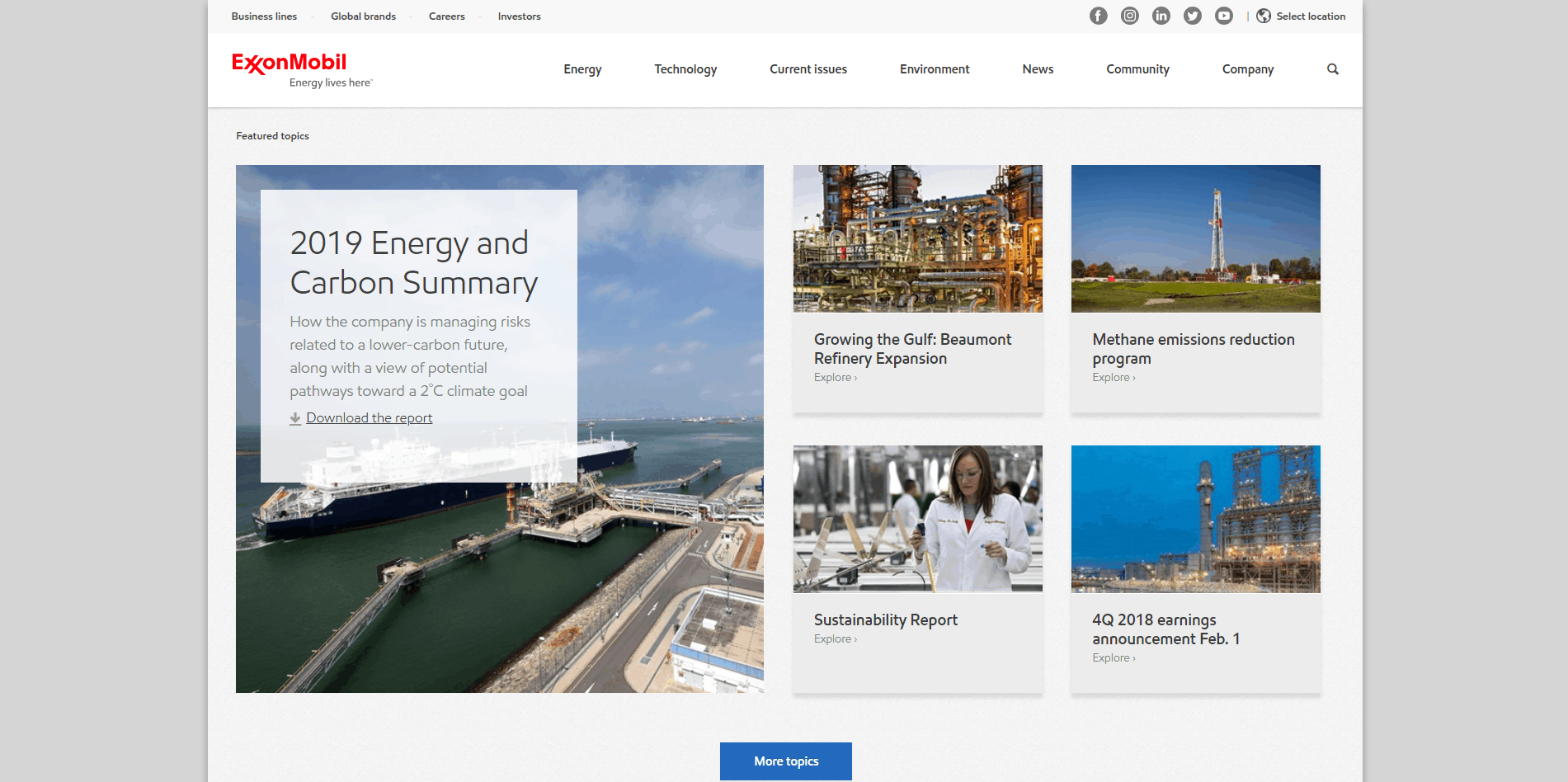
Task: Click the More topics button
Action: (x=785, y=761)
